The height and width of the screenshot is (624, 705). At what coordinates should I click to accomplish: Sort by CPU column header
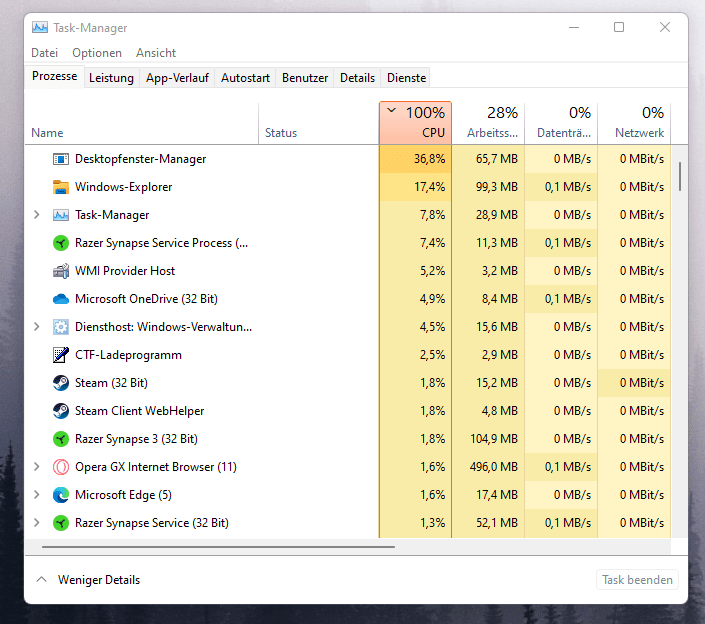coord(415,124)
